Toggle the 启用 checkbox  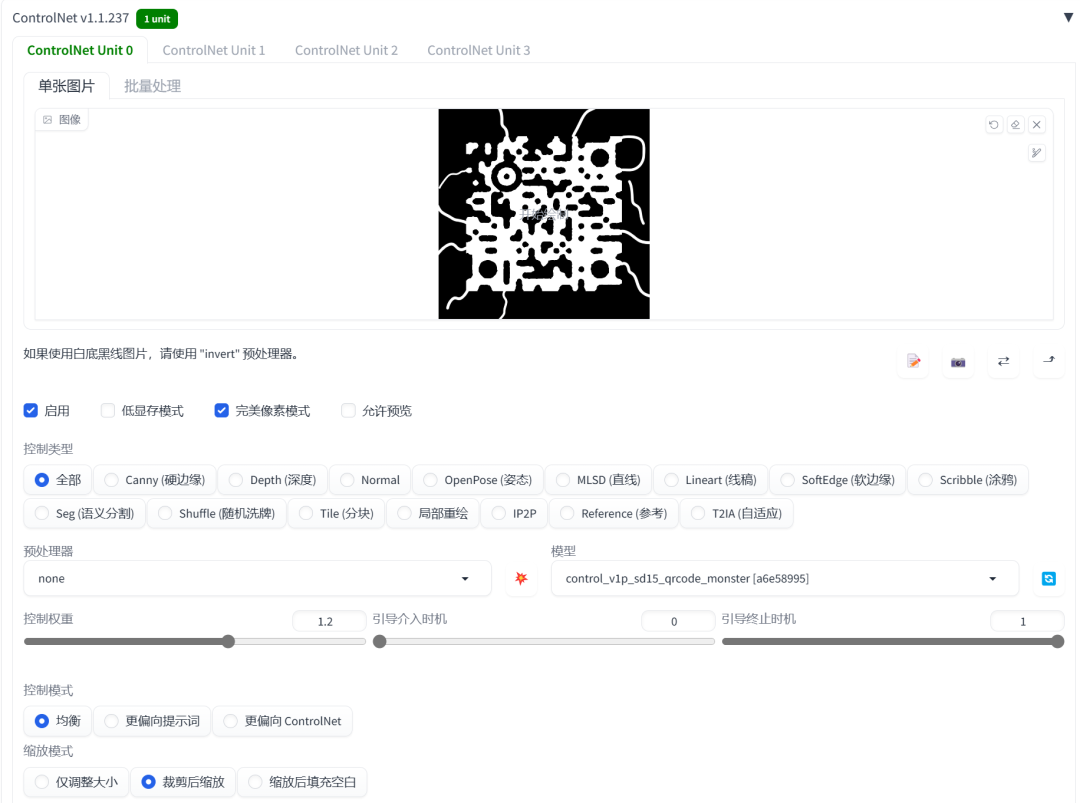[31, 410]
